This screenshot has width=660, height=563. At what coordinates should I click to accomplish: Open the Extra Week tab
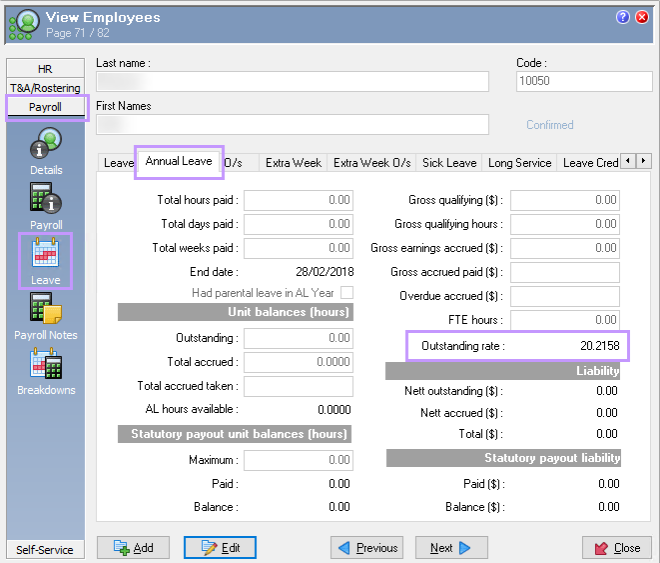click(293, 163)
